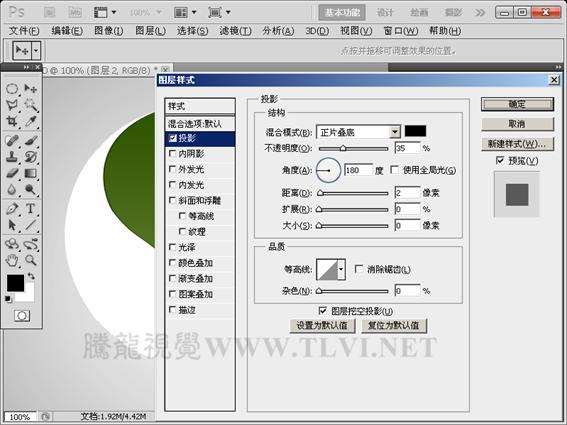Reset default foreground and background colors
The width and height of the screenshot is (567, 425).
(8, 299)
